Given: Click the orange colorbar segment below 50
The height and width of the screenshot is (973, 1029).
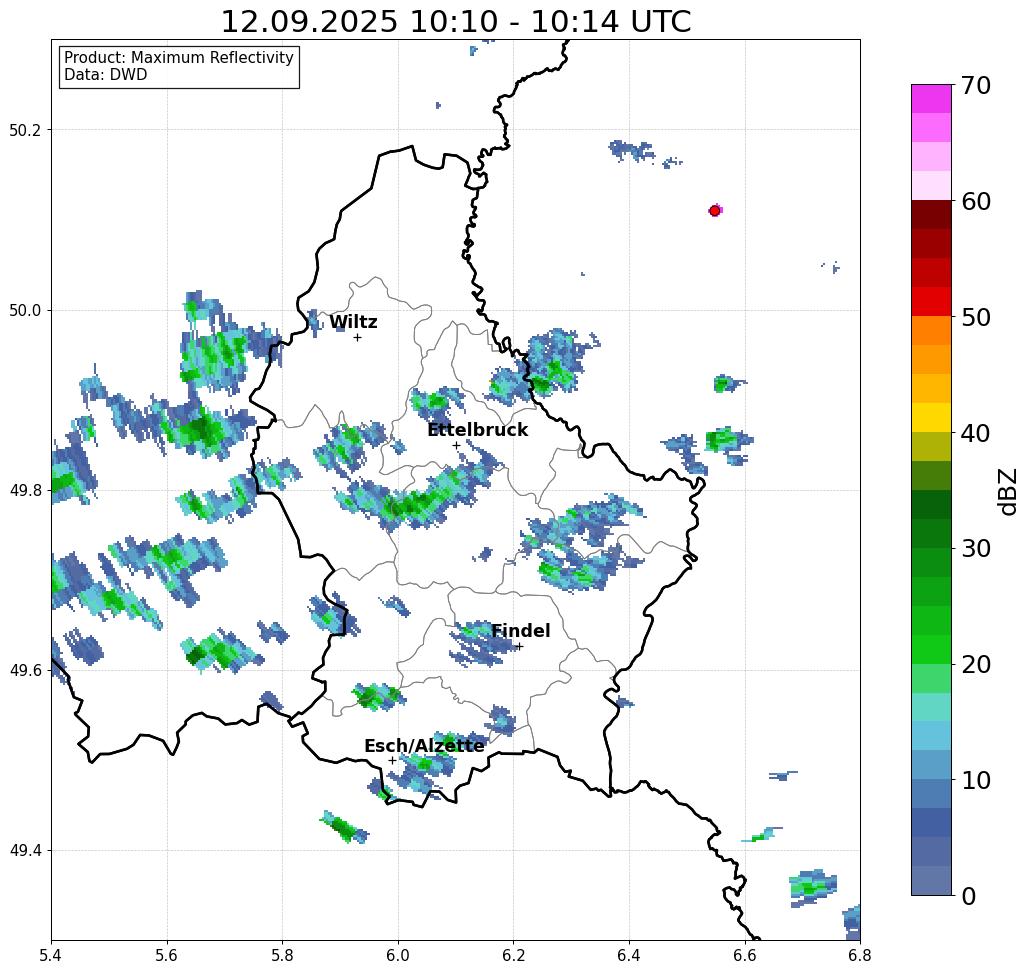Looking at the screenshot, I should [x=931, y=331].
